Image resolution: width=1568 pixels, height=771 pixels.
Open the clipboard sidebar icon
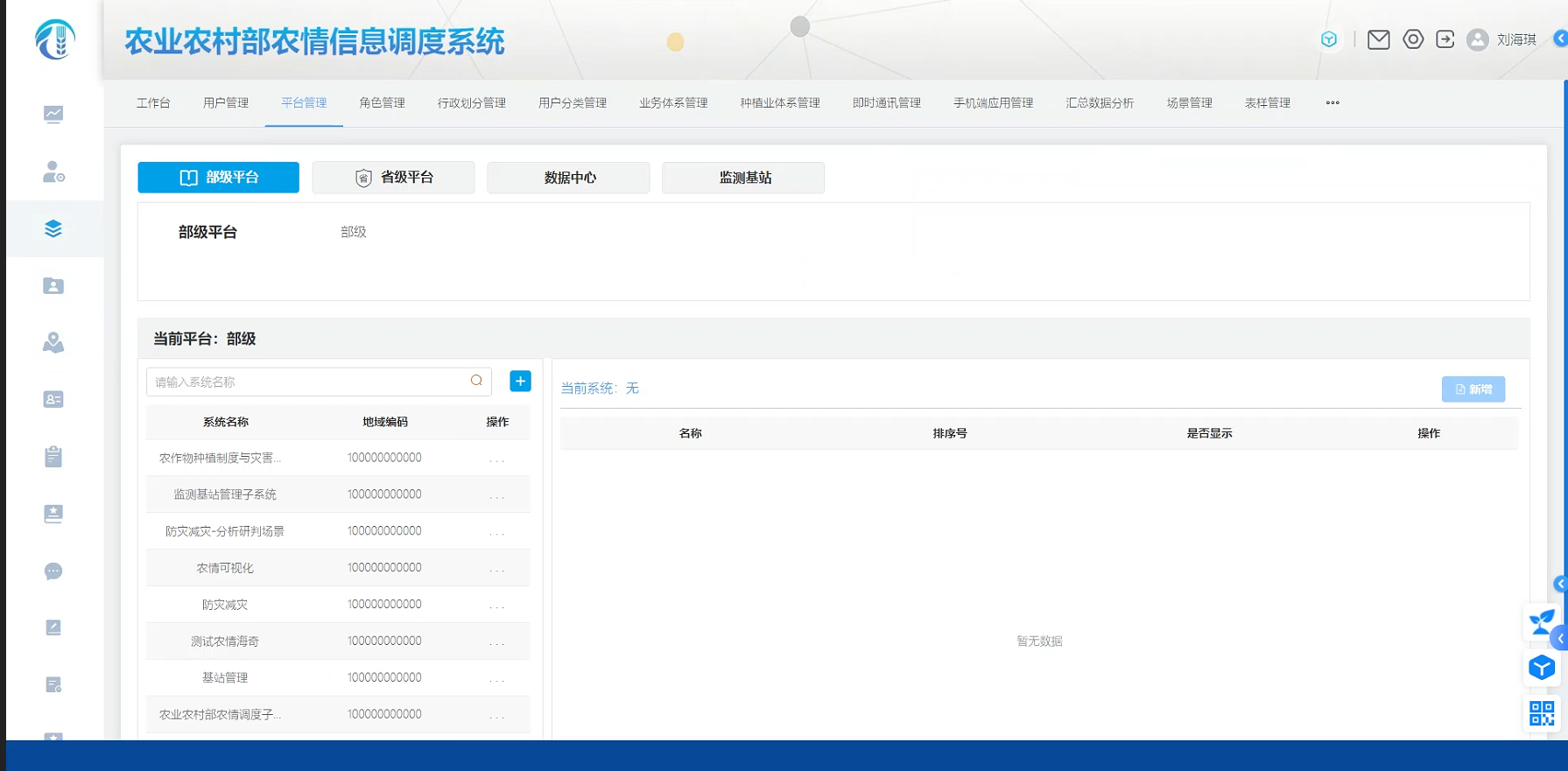[53, 456]
